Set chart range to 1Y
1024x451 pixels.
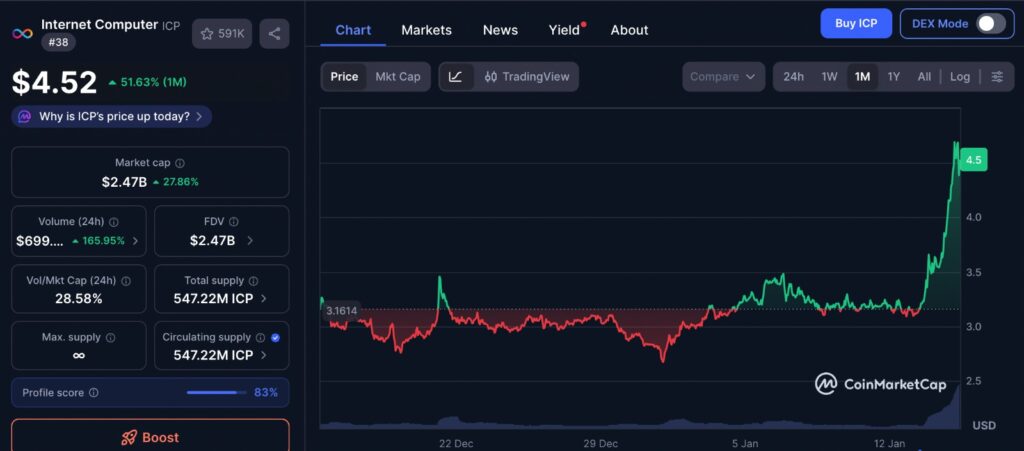click(893, 77)
